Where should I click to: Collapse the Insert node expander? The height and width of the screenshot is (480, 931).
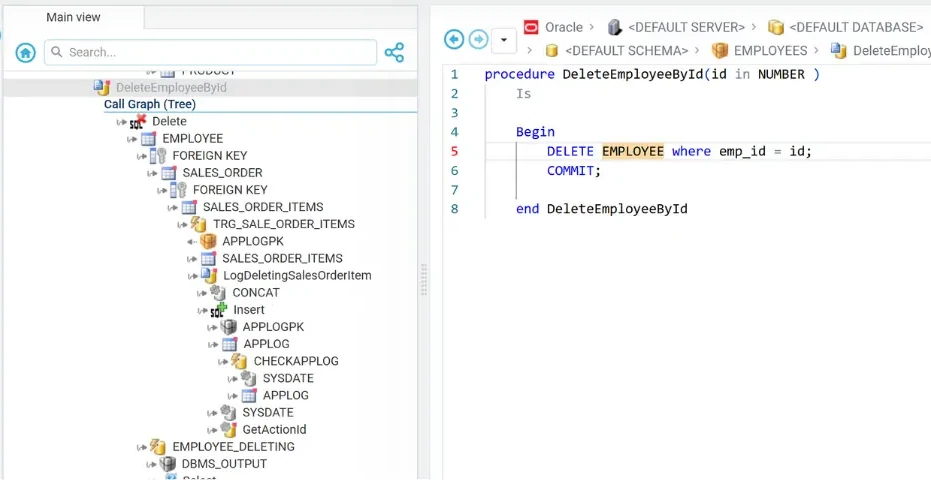(x=202, y=311)
